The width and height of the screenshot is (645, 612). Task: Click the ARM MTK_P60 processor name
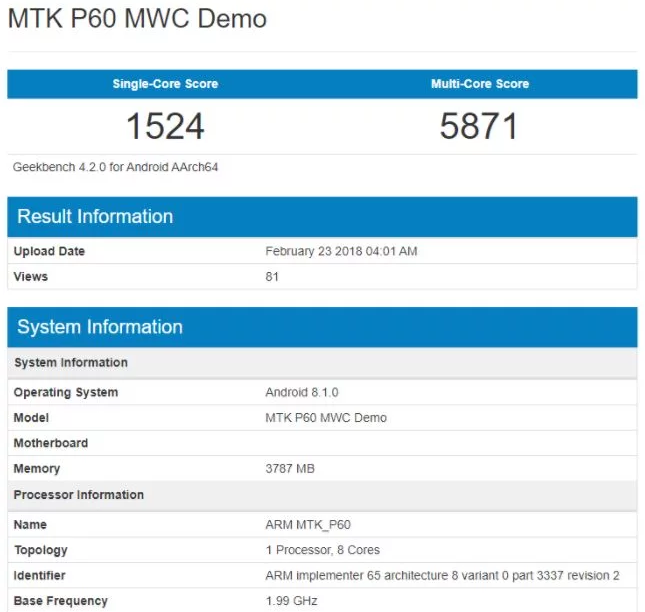[308, 525]
